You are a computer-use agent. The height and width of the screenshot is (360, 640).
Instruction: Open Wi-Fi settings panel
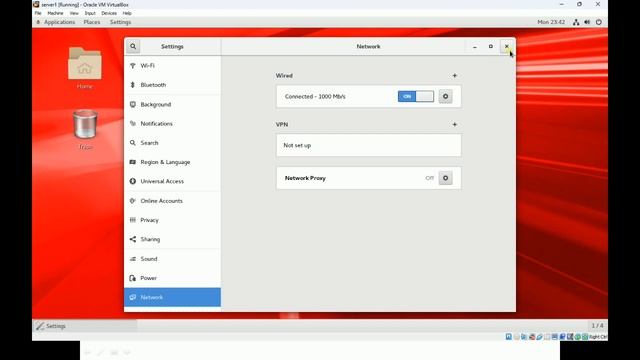click(x=172, y=66)
